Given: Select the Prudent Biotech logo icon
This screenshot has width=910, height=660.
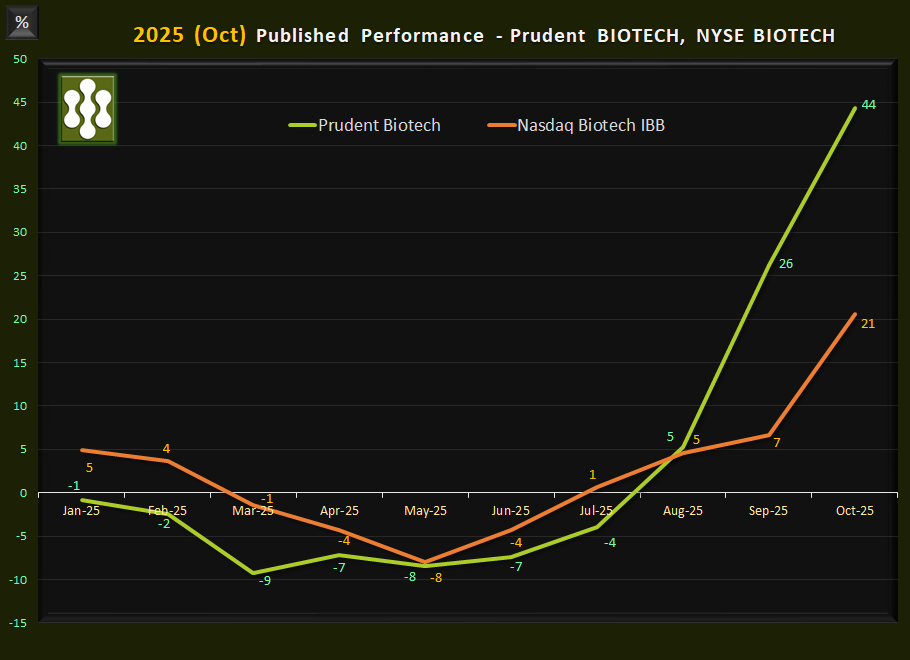Looking at the screenshot, I should (86, 108).
